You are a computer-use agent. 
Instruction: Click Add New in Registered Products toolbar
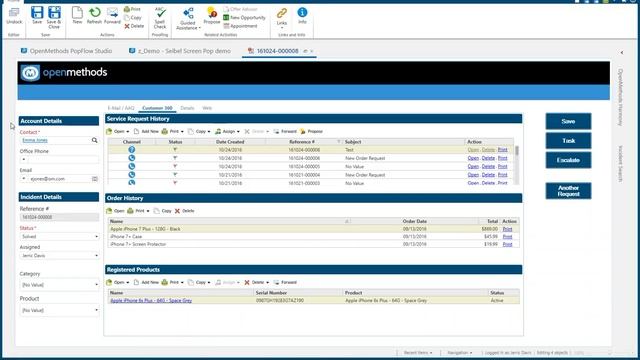tap(146, 282)
